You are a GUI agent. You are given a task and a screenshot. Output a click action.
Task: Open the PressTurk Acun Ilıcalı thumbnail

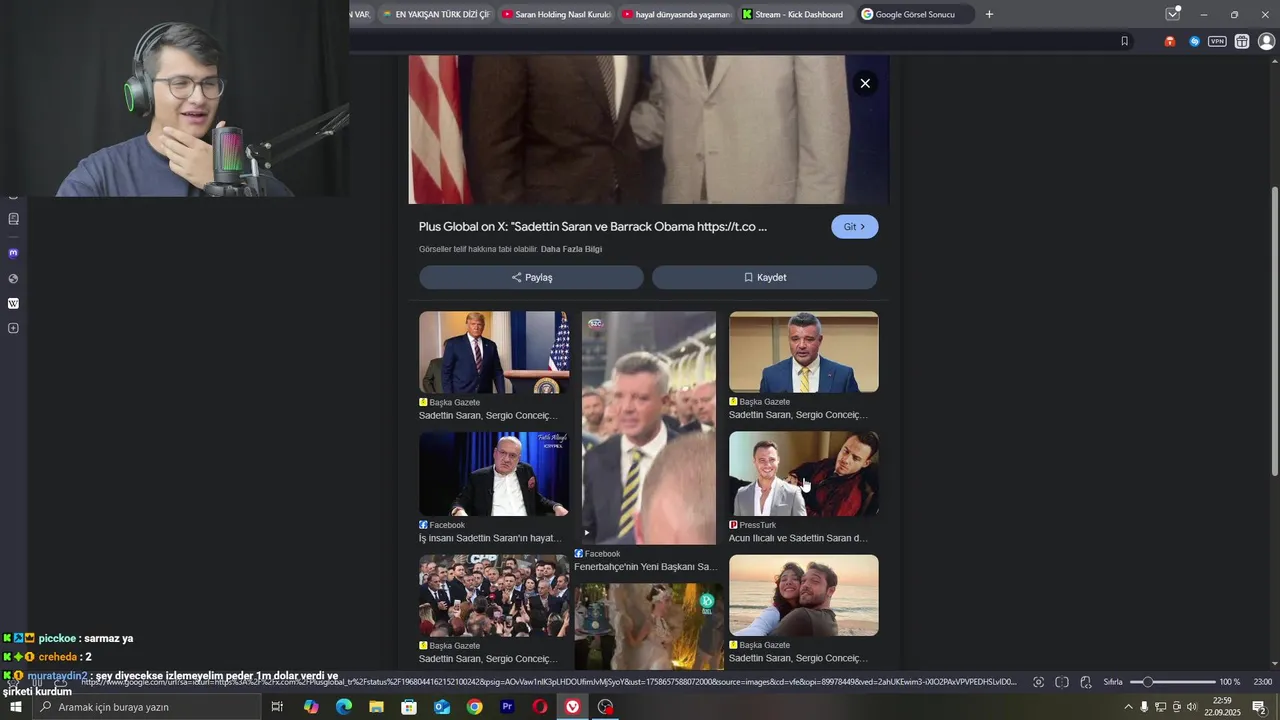(x=804, y=474)
